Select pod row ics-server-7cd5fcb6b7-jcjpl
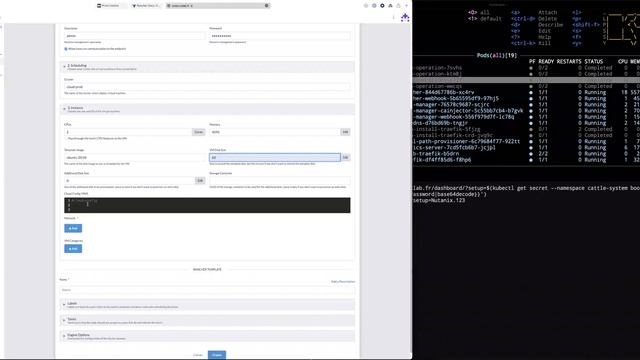Screen dimensions: 640x360 click(x=526, y=147)
